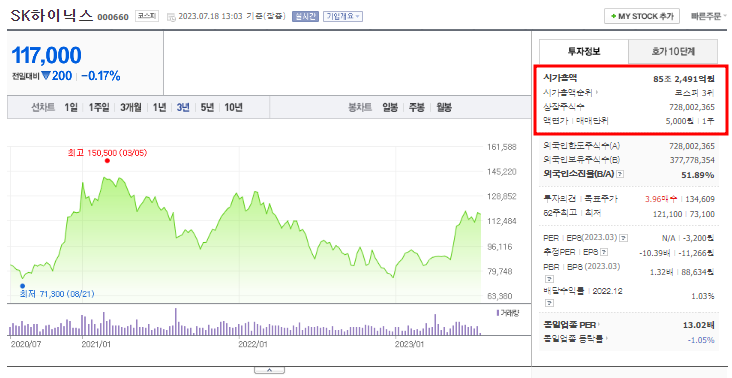Click the 2023/01 date axis label
The height and width of the screenshot is (378, 732).
410,344
